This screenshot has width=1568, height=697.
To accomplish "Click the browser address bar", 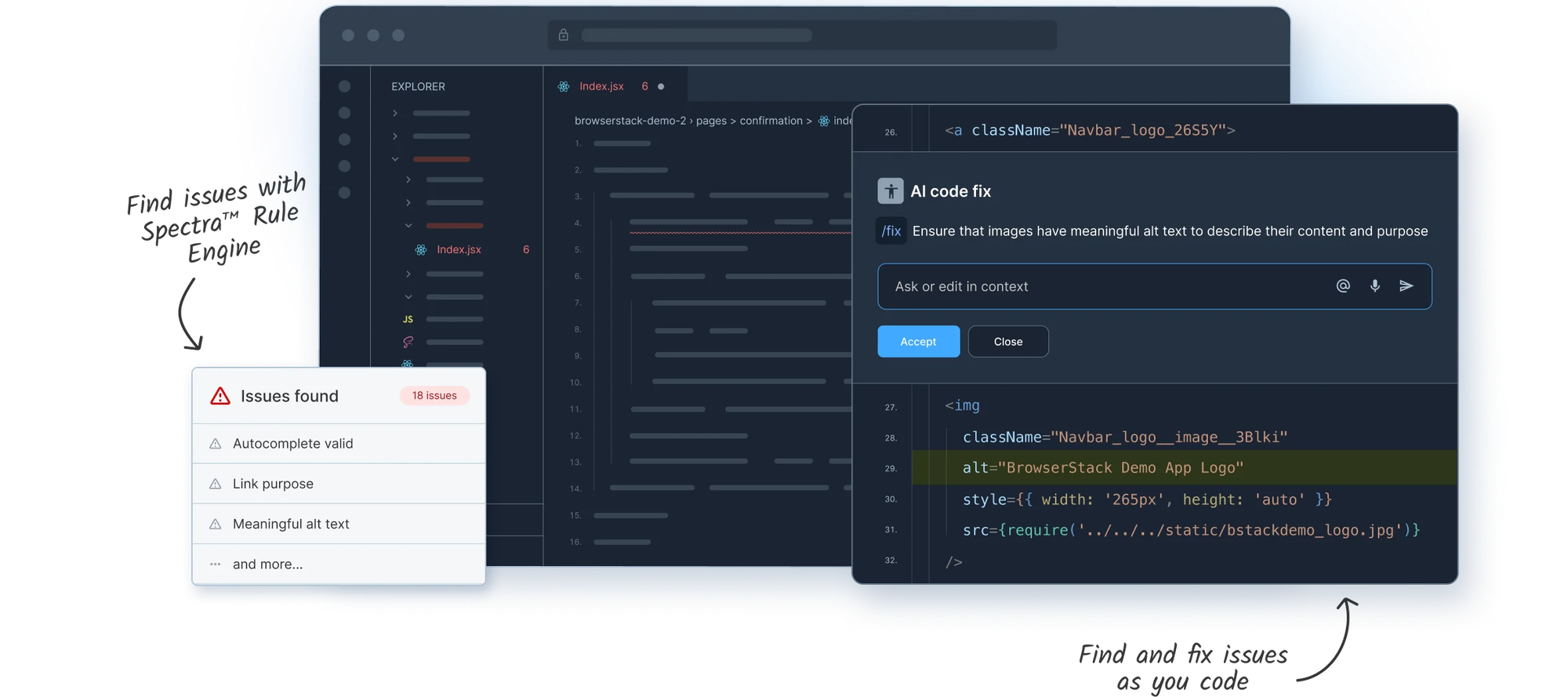I will [x=801, y=35].
